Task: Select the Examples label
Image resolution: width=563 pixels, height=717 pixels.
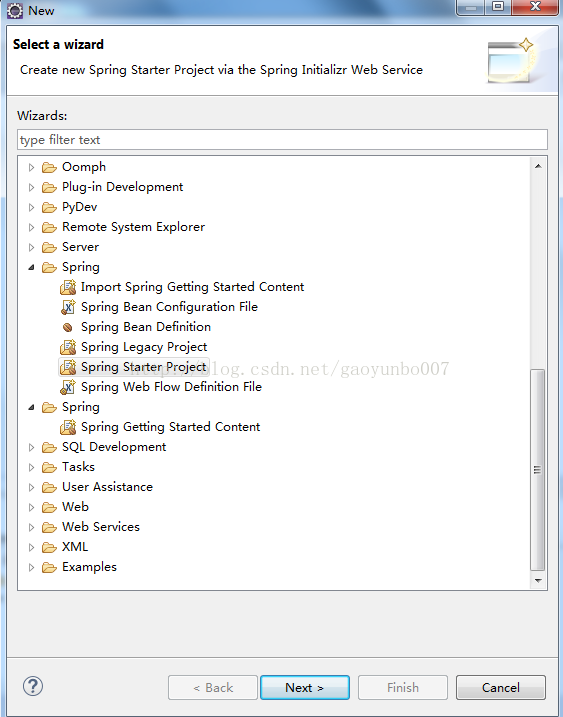Action: [x=89, y=567]
